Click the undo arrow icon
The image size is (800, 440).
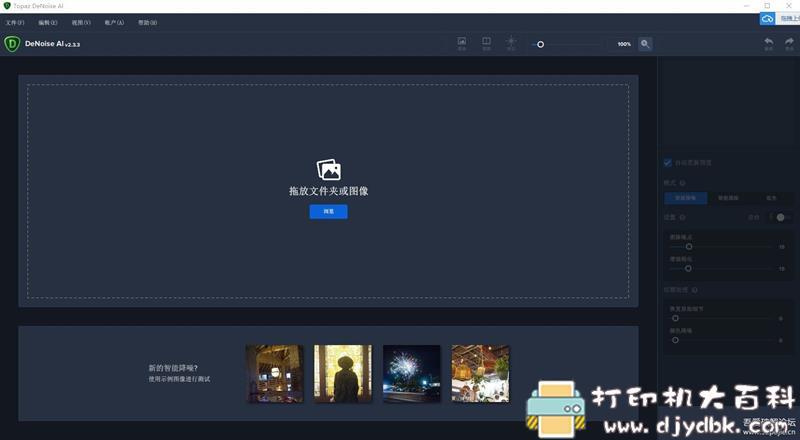[768, 43]
